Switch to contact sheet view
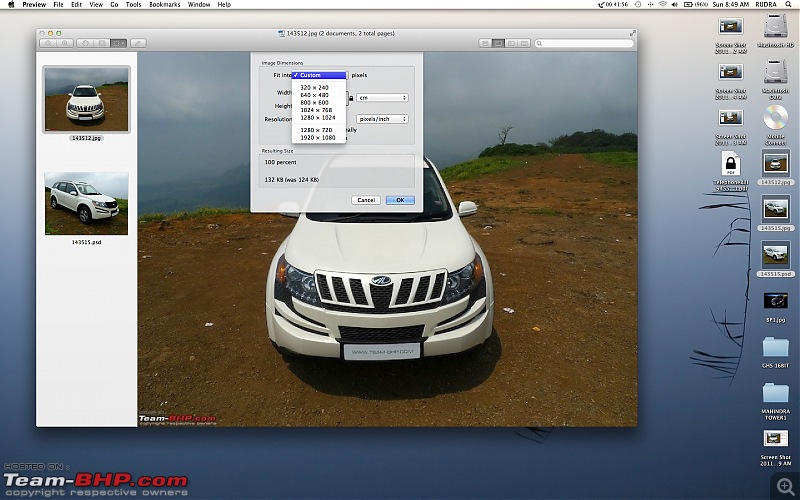The image size is (800, 500). (x=524, y=43)
